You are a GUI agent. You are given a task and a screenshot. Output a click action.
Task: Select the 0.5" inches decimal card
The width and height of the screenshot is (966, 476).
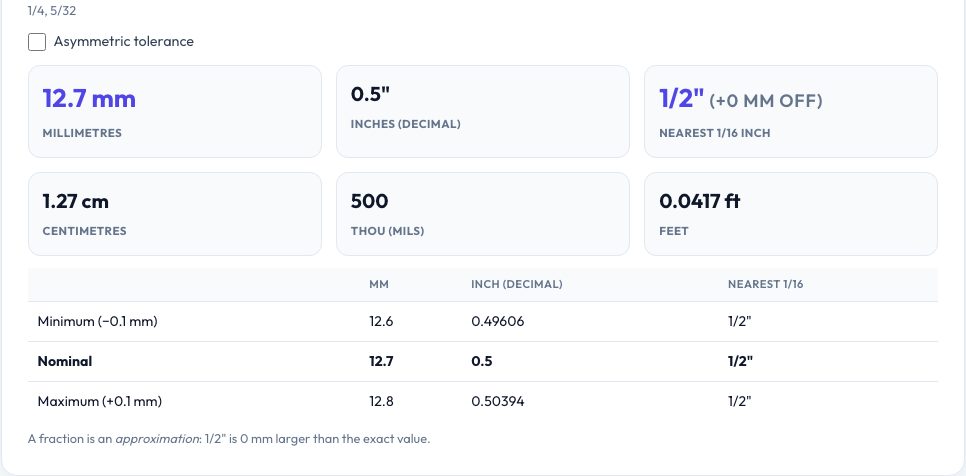coord(483,111)
